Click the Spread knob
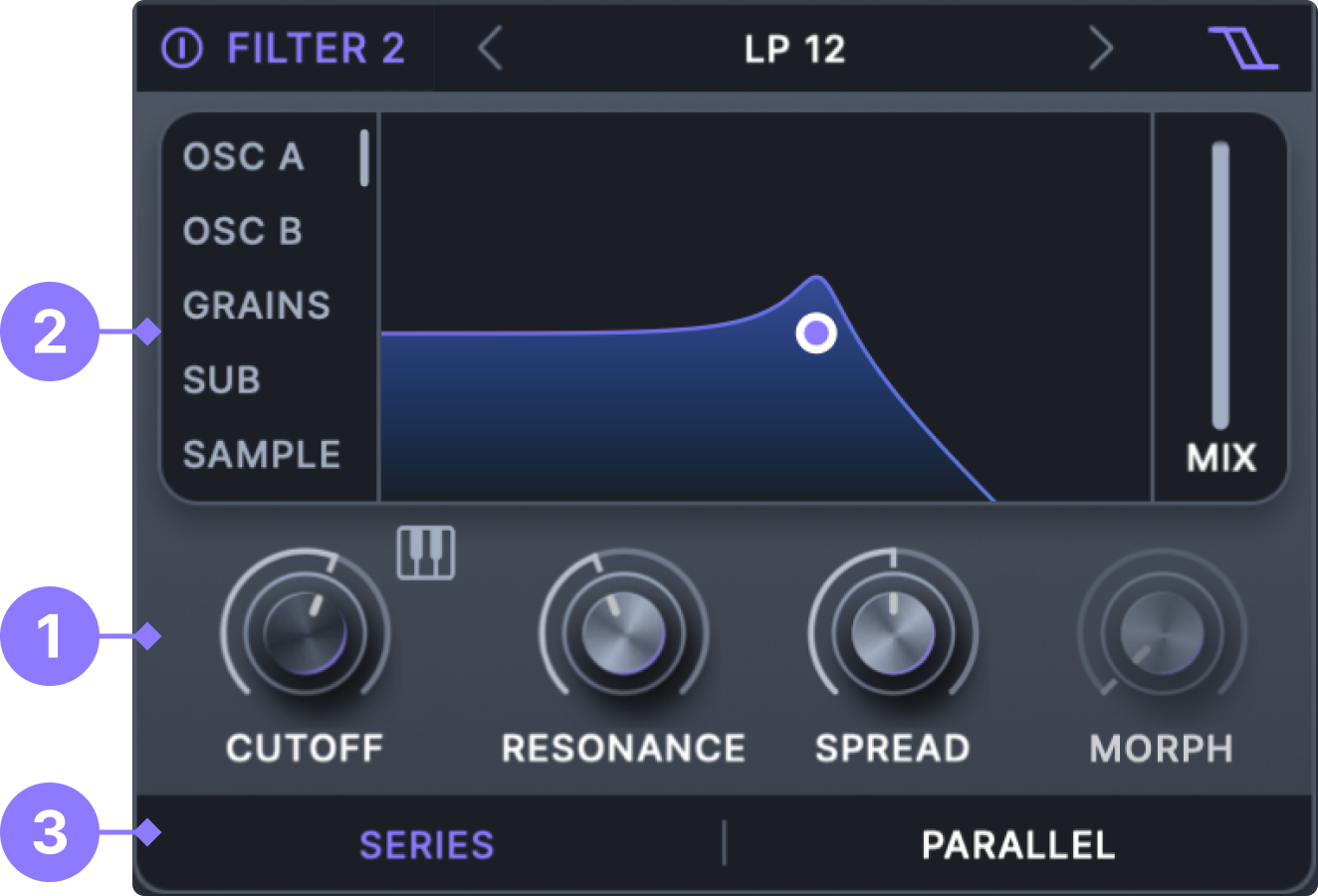 [893, 633]
